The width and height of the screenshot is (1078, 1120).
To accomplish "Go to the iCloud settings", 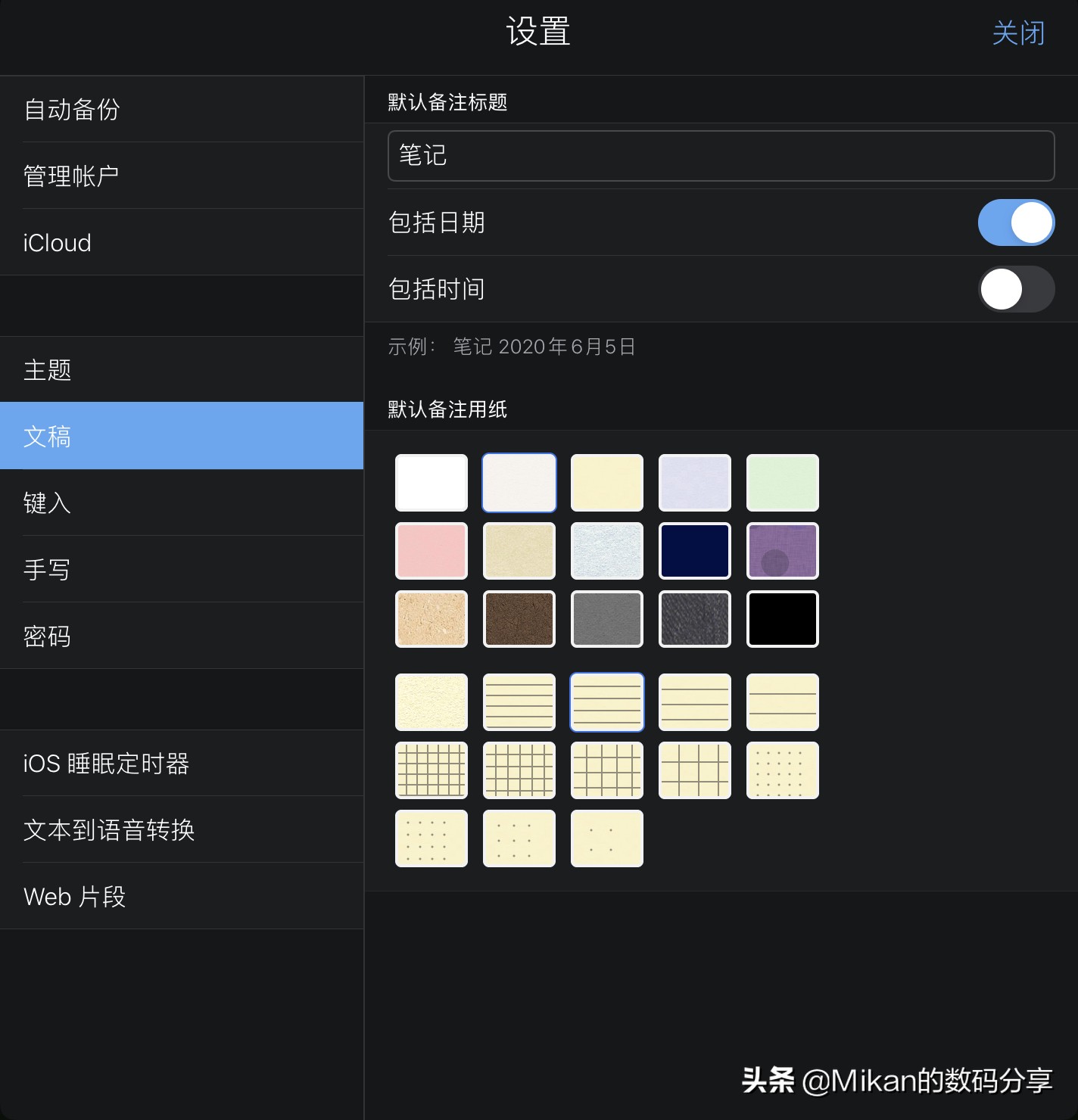I will tap(182, 242).
